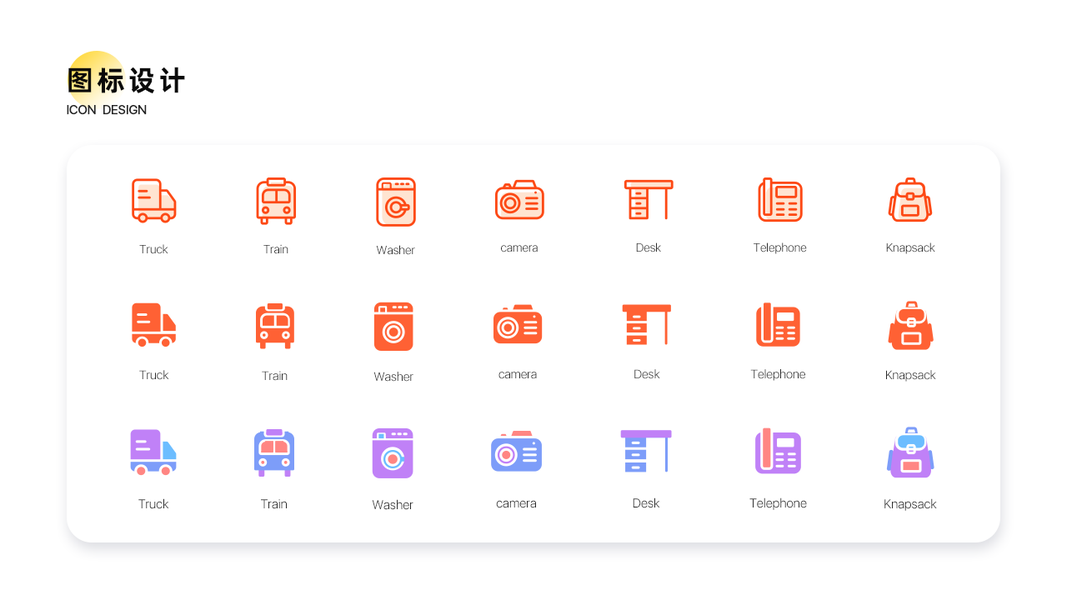Select the solid orange Desk icon

tap(646, 324)
